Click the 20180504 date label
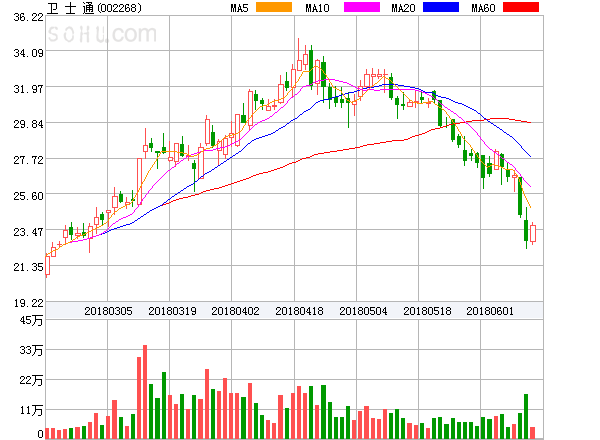 click(x=363, y=311)
